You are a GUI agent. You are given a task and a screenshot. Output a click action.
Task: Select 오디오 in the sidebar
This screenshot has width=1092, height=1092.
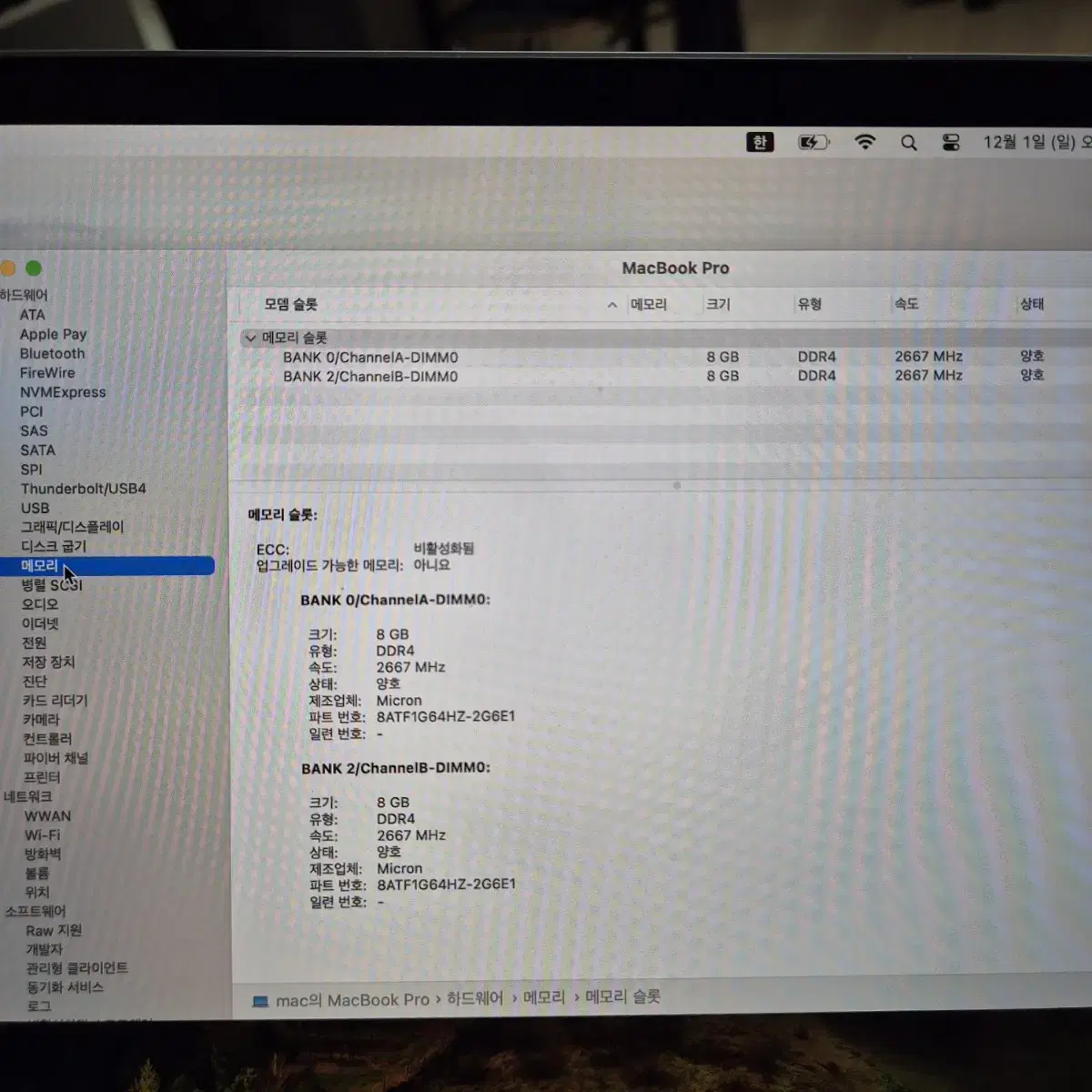(x=40, y=604)
